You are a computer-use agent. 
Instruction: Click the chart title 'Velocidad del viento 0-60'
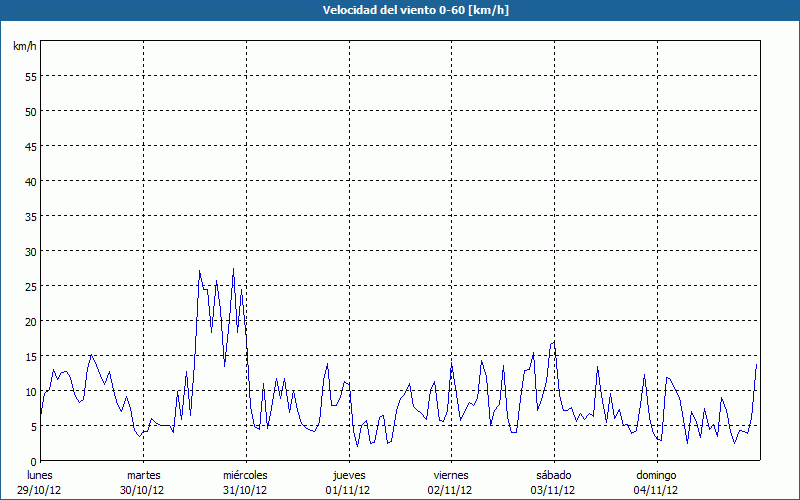click(399, 10)
